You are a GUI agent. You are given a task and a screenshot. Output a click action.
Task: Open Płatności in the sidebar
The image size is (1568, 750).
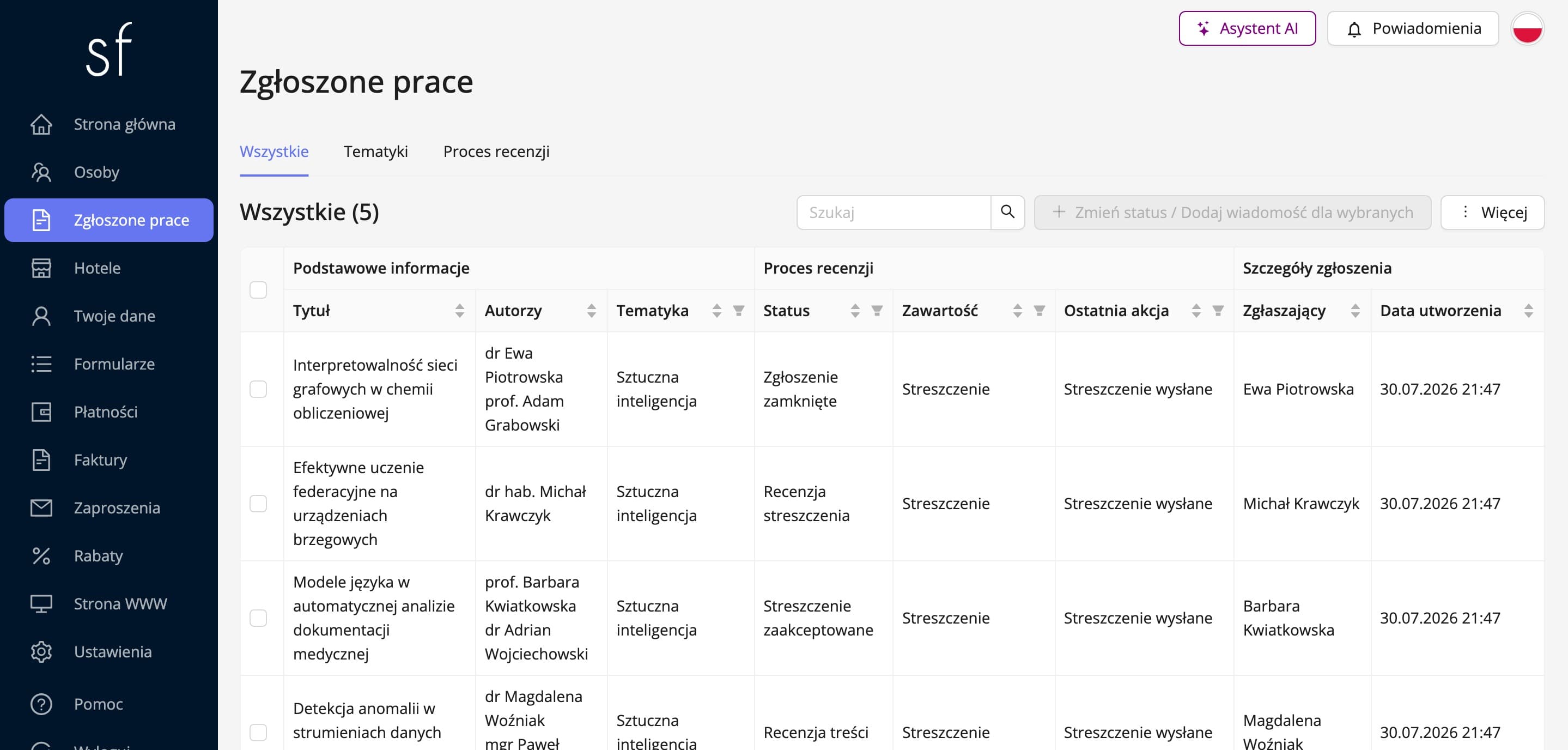109,412
